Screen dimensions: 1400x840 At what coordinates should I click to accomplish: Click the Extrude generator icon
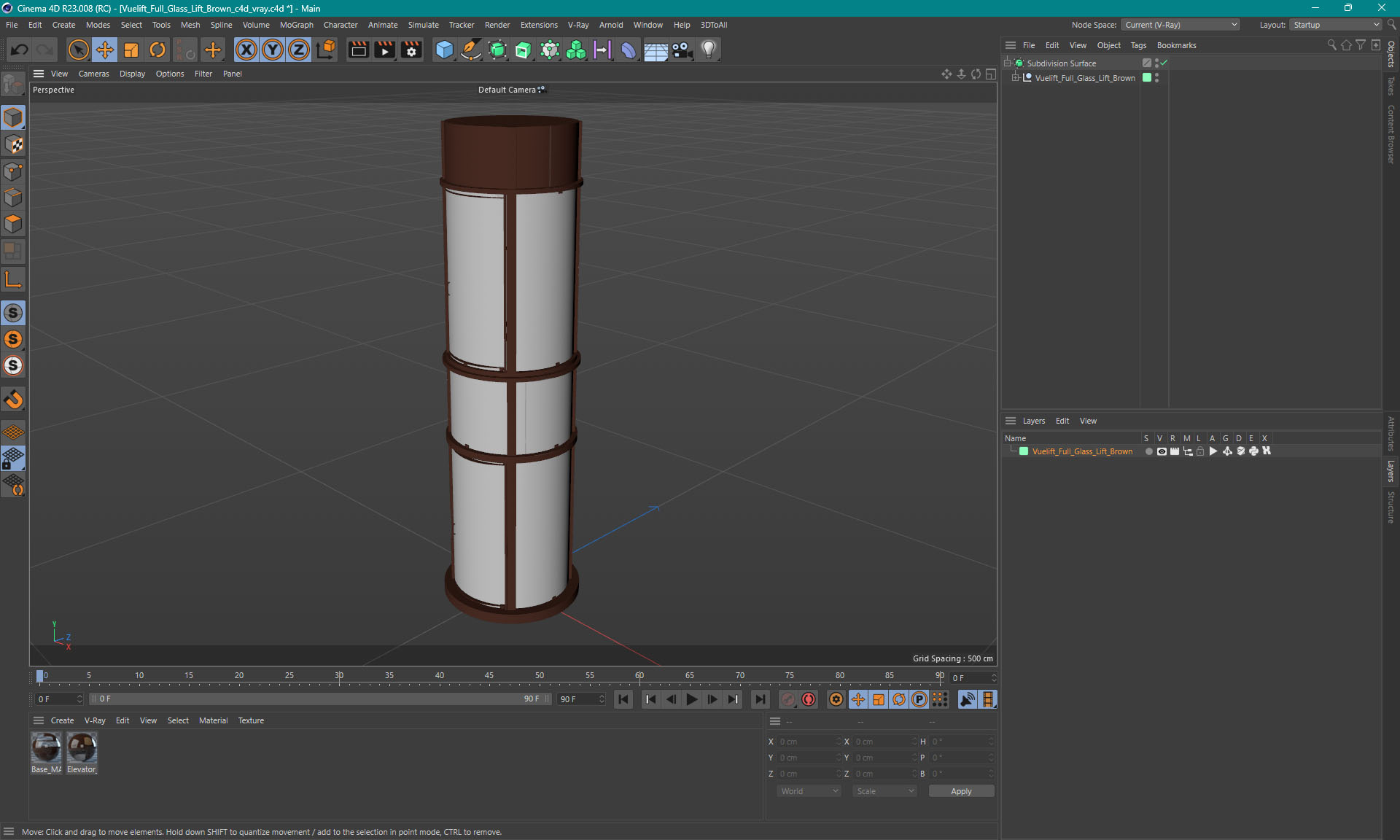[524, 50]
